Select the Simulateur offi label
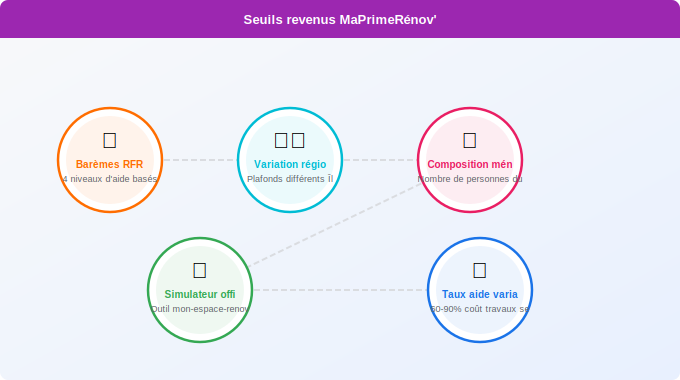Image resolution: width=680 pixels, height=380 pixels. pyautogui.click(x=200, y=295)
